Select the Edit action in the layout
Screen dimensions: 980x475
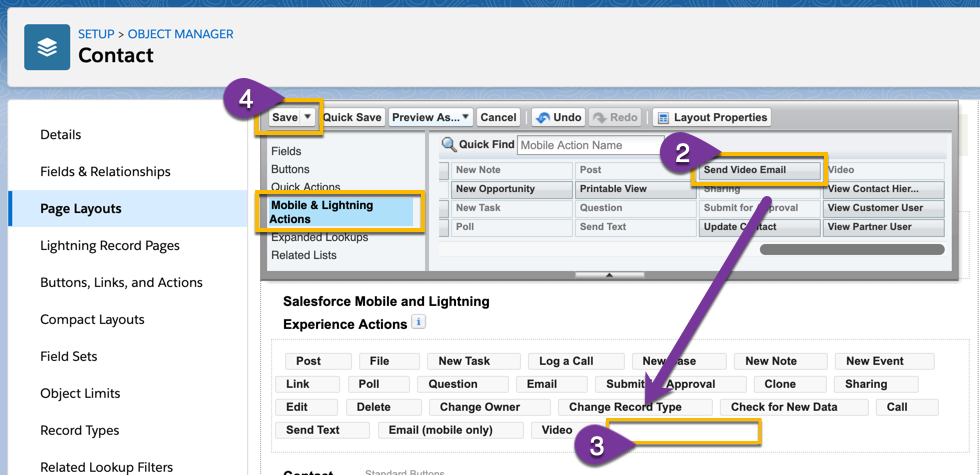click(x=306, y=408)
